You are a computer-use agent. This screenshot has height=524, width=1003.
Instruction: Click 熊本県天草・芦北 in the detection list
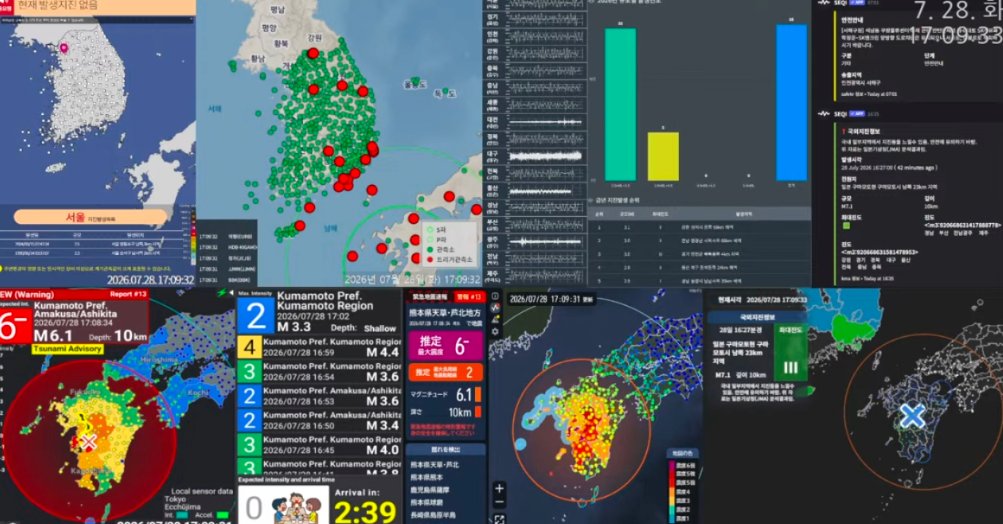coord(434,464)
